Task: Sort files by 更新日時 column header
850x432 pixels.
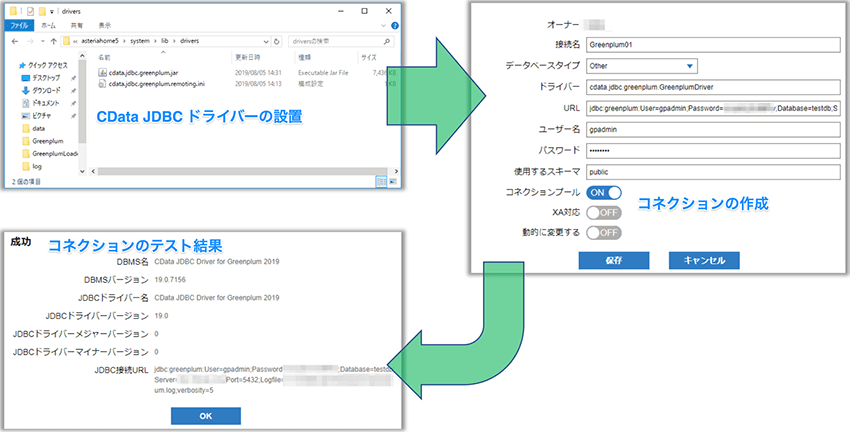Action: click(x=247, y=57)
